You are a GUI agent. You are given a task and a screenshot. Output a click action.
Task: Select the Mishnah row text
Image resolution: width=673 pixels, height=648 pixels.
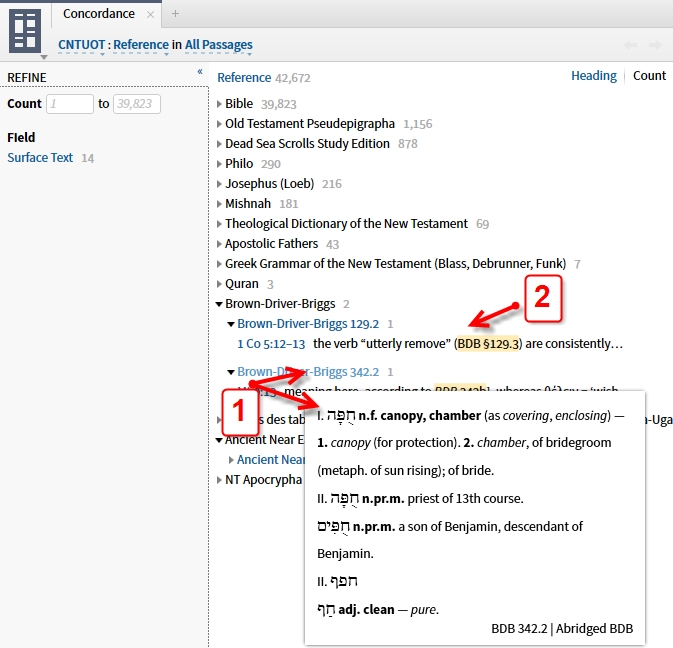(x=248, y=203)
